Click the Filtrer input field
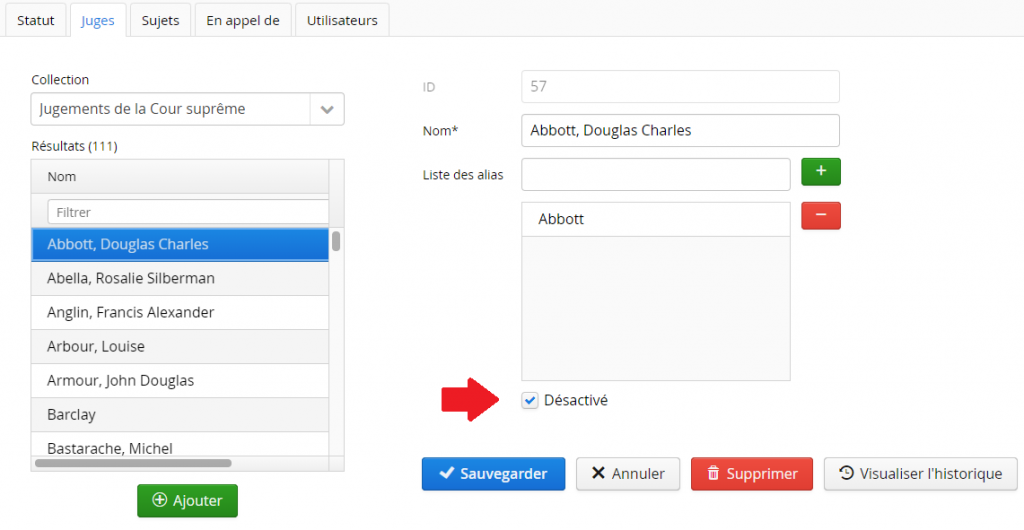1024x530 pixels. pyautogui.click(x=187, y=212)
